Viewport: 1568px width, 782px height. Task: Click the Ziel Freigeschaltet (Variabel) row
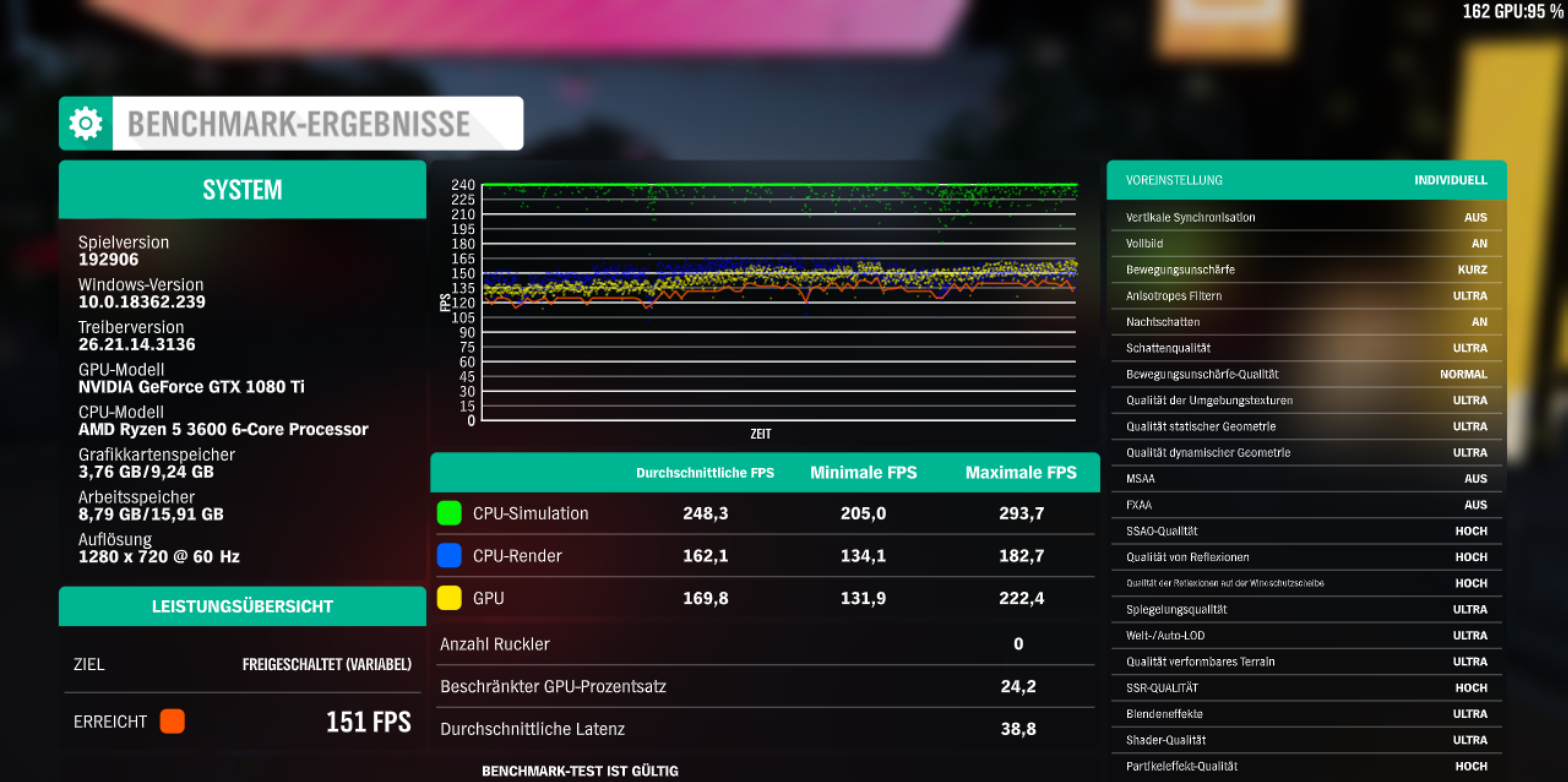click(x=242, y=664)
